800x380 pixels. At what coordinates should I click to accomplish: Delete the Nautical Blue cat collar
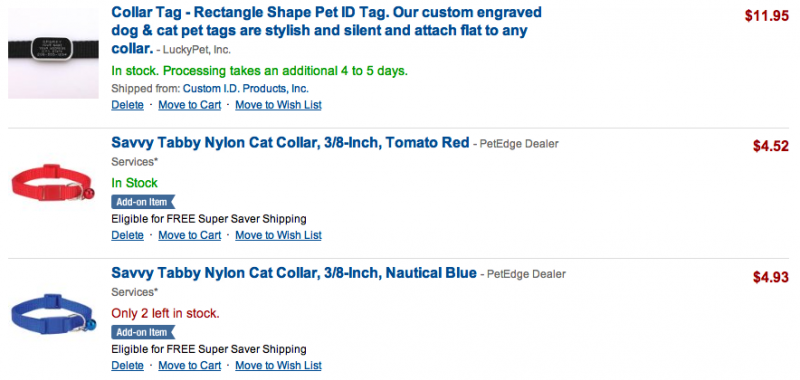(x=128, y=365)
